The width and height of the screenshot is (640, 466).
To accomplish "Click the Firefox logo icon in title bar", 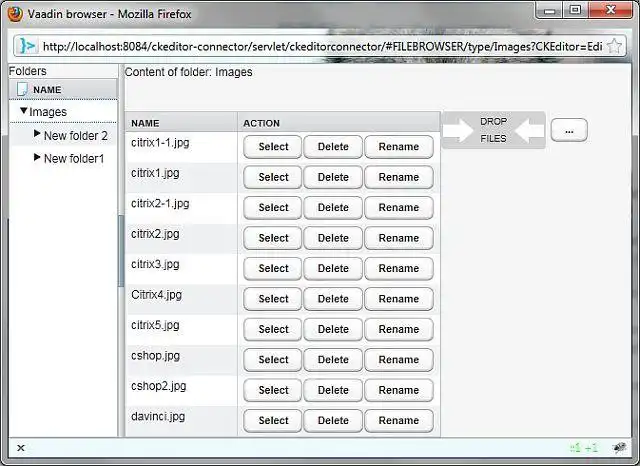I will [15, 13].
